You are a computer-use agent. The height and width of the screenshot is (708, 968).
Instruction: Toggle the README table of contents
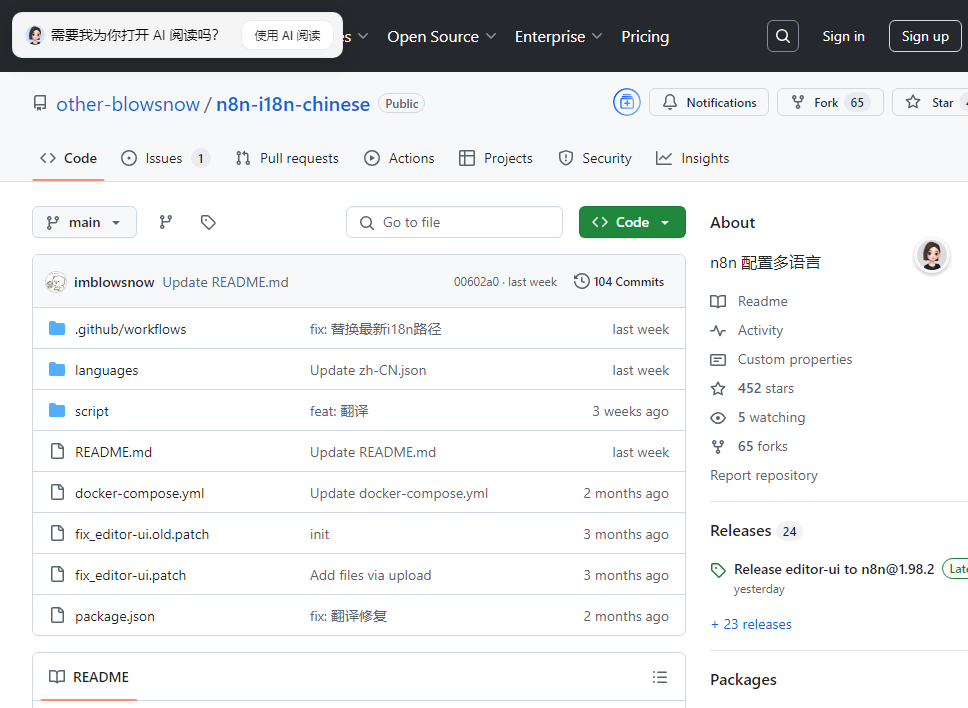[x=660, y=677]
